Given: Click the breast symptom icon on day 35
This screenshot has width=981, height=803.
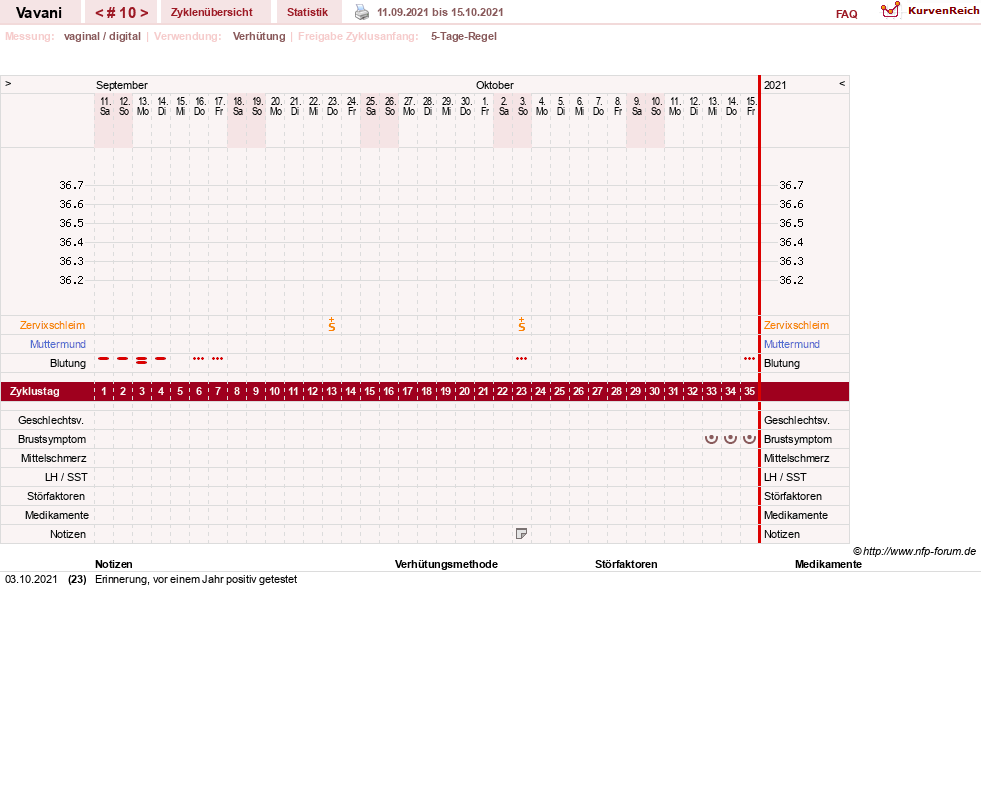Looking at the screenshot, I should (750, 439).
